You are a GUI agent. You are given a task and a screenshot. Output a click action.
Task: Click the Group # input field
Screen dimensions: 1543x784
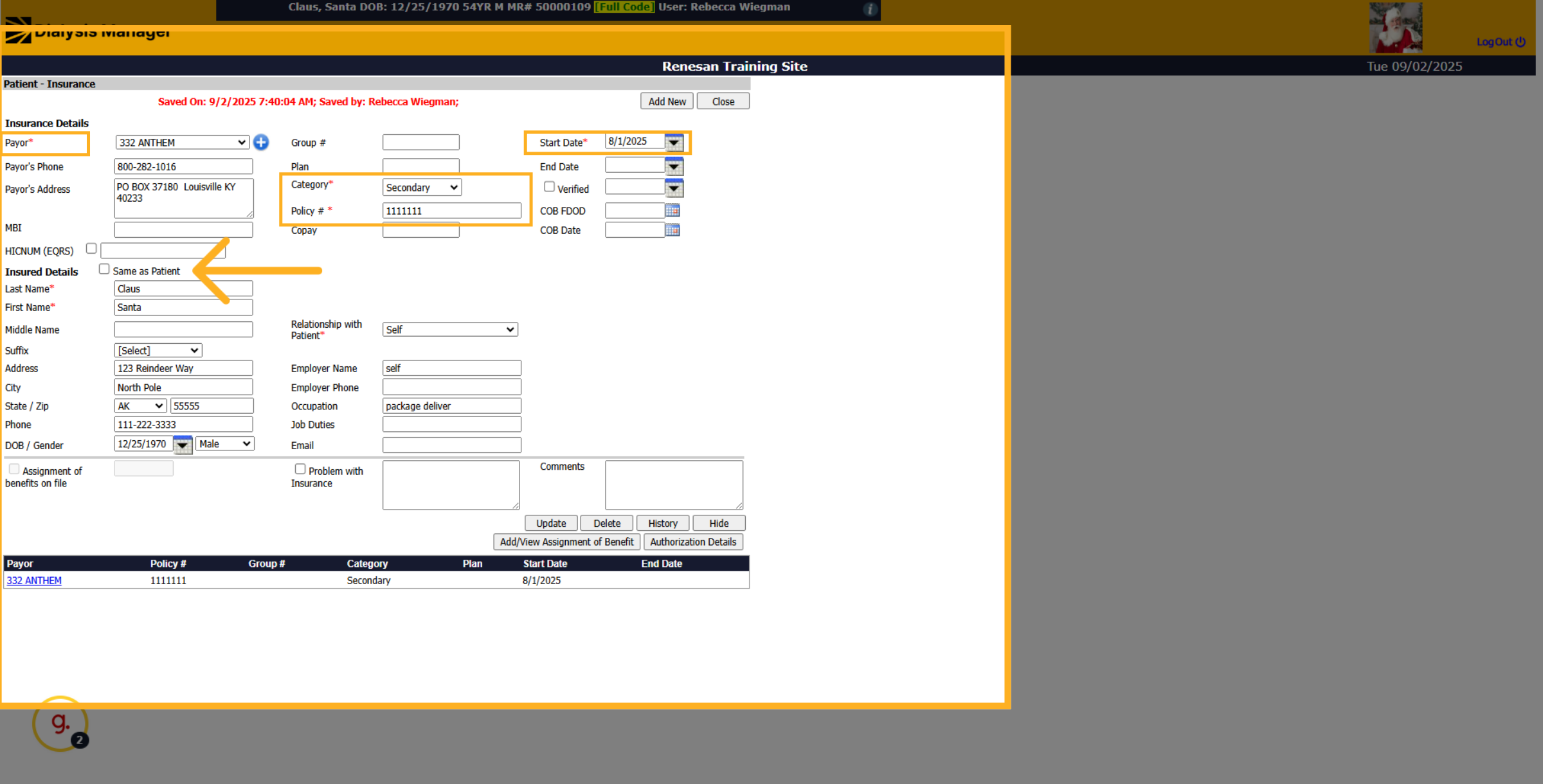point(420,142)
